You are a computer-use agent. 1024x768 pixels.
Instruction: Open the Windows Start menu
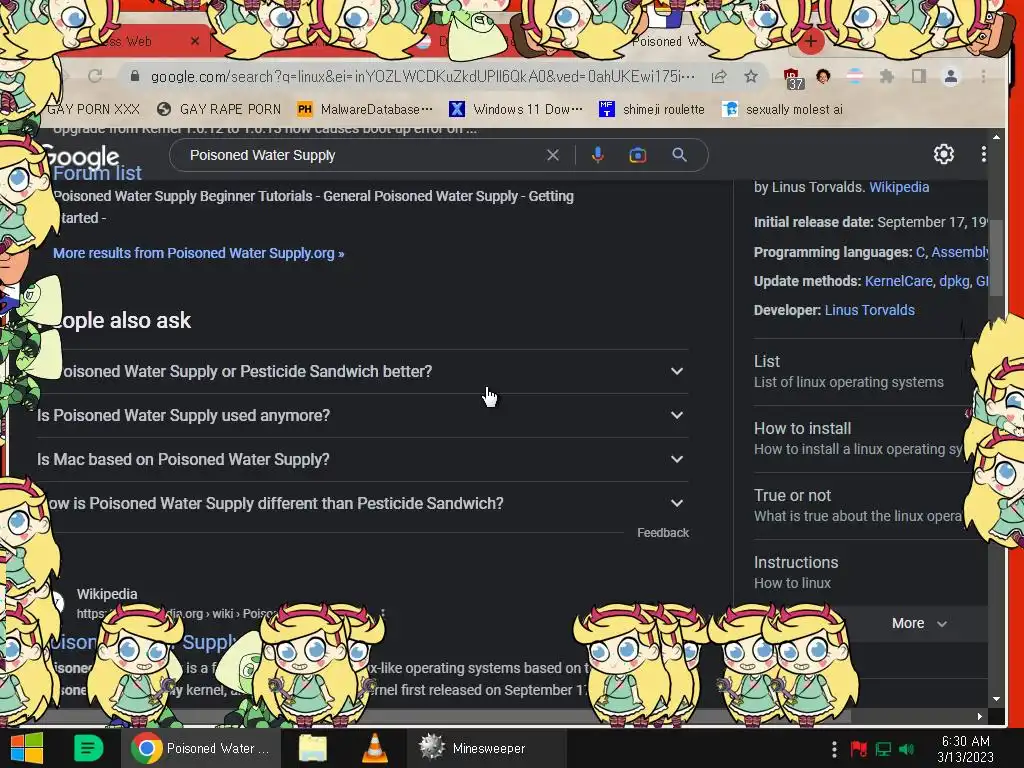click(x=27, y=748)
